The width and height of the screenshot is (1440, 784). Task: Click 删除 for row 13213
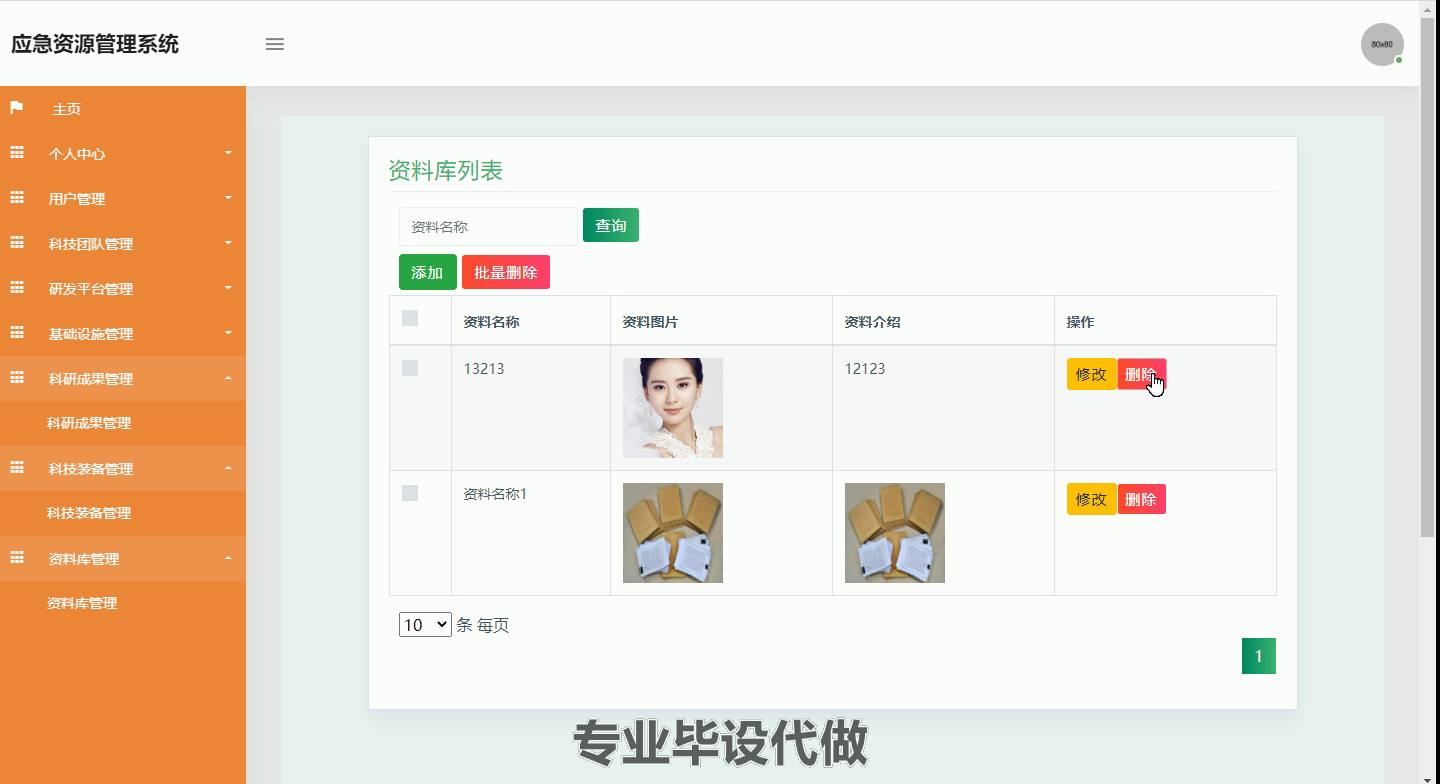[x=1141, y=374]
